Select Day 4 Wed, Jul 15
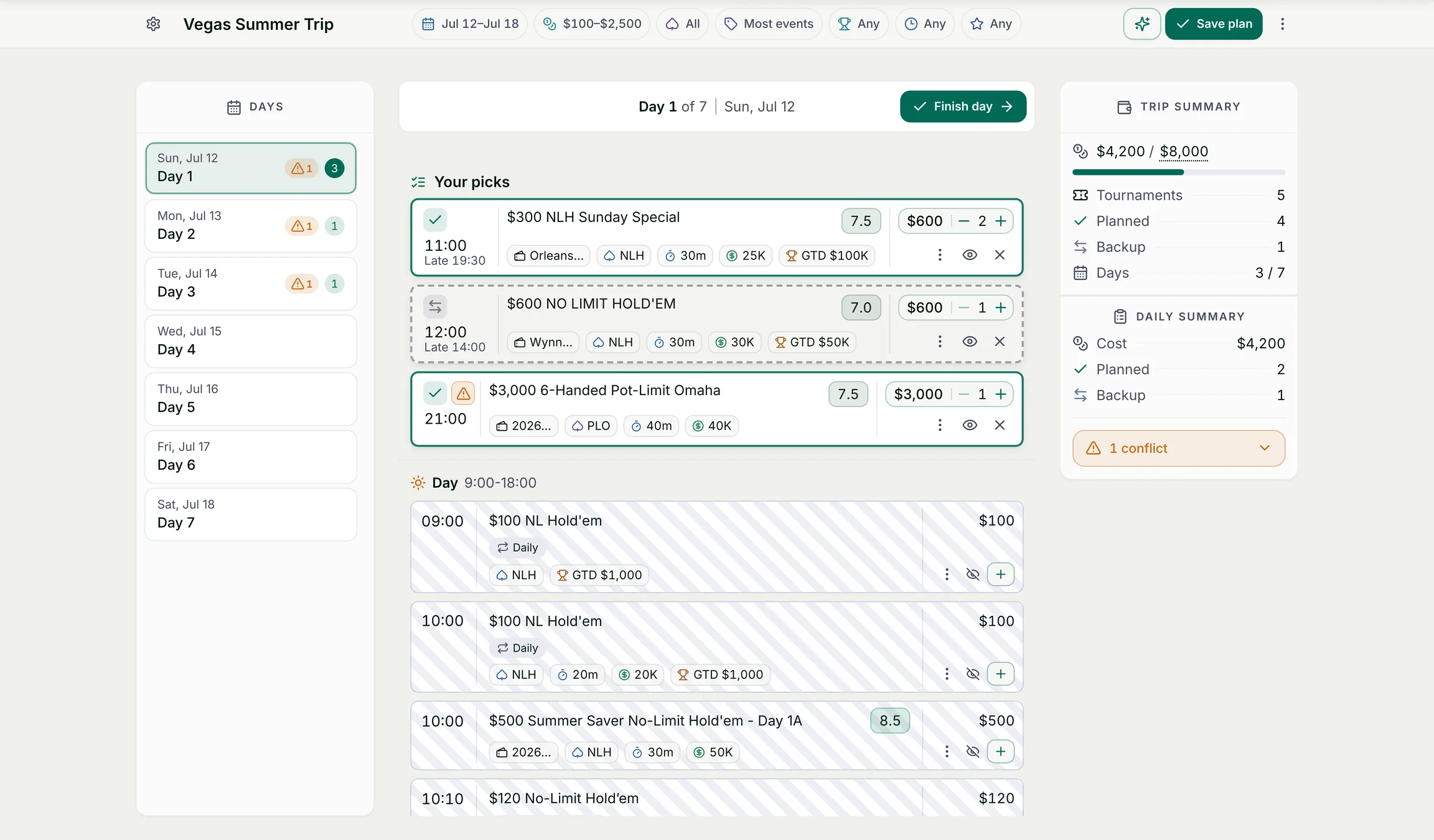 tap(251, 341)
